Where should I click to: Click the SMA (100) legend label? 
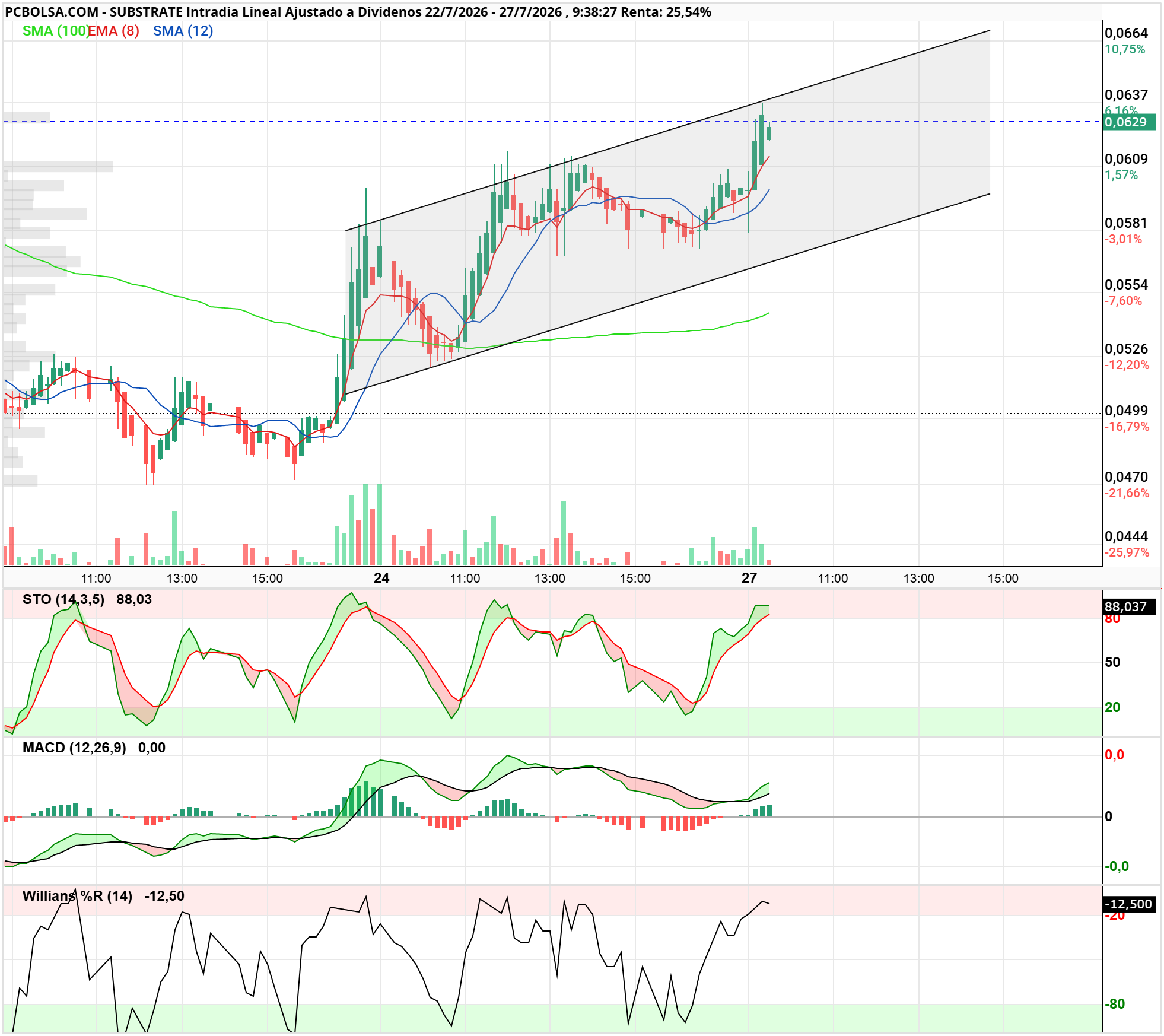[x=55, y=31]
